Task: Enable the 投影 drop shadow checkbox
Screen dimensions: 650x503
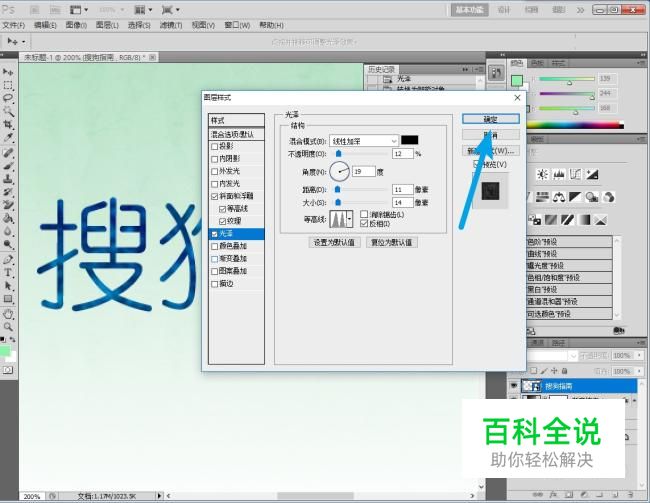Action: click(x=214, y=146)
